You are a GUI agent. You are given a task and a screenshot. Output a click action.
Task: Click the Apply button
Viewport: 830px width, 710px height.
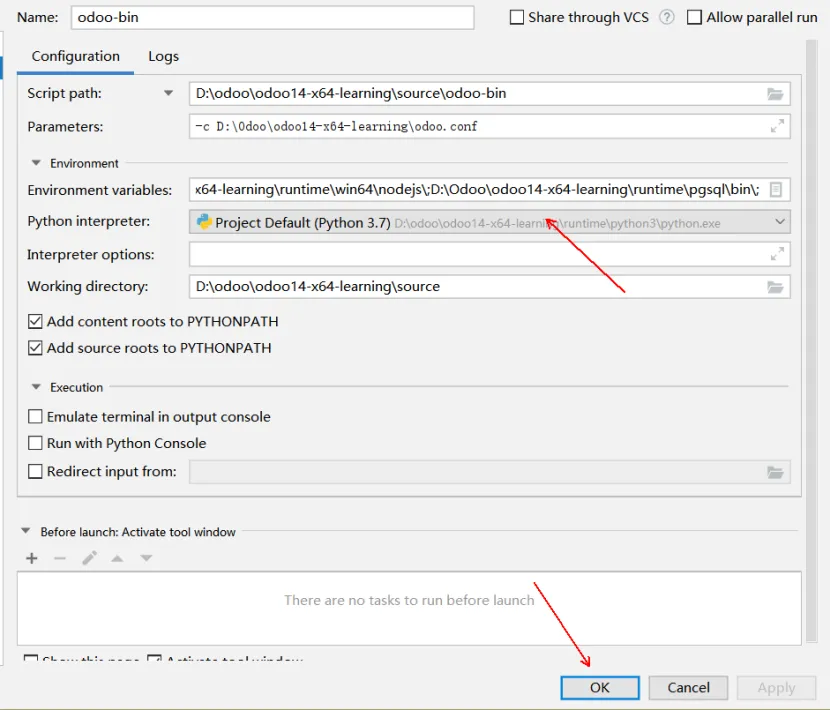tap(776, 687)
